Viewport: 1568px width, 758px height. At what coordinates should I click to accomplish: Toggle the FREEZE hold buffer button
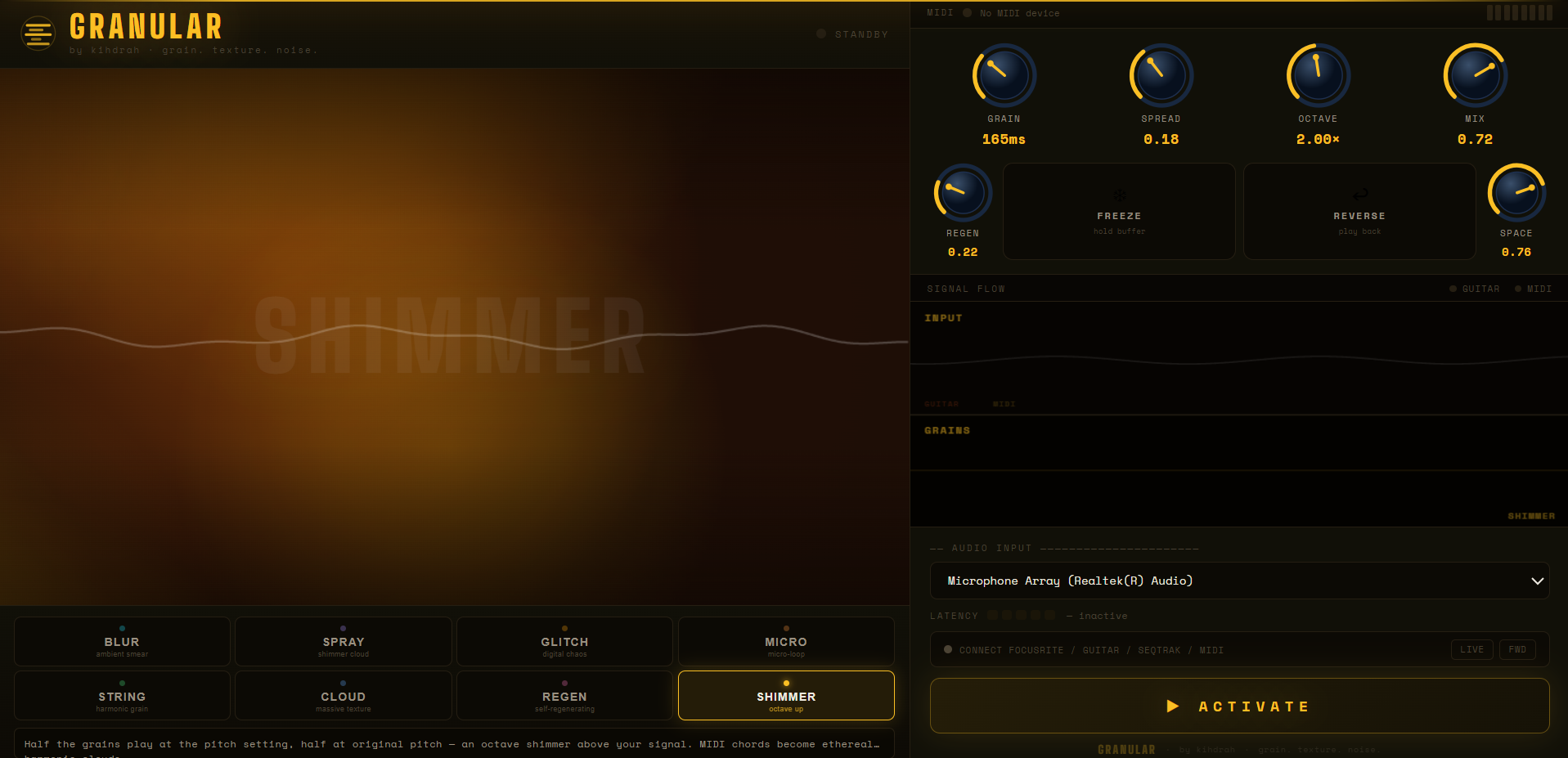pos(1119,211)
